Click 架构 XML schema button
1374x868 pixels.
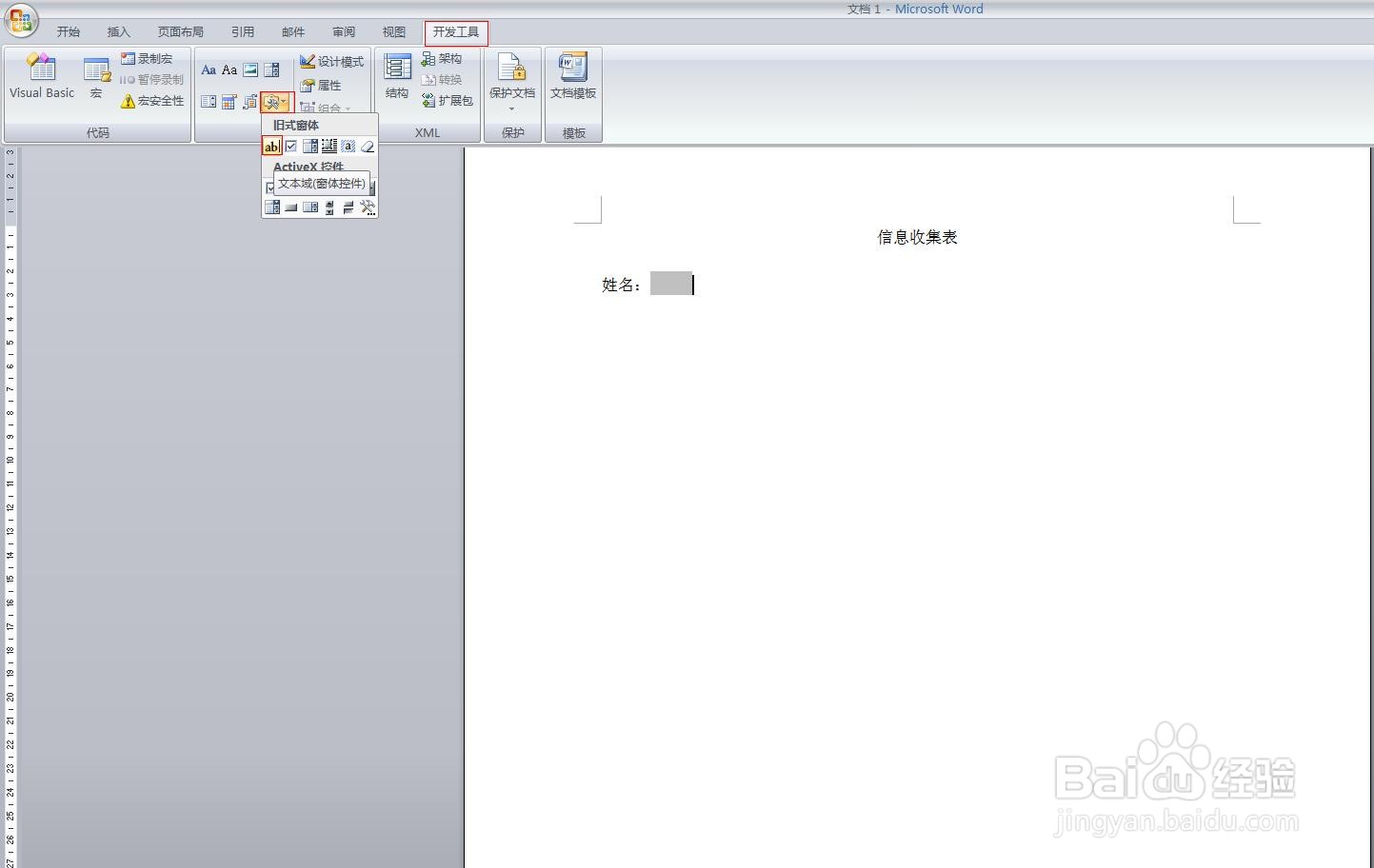[442, 59]
